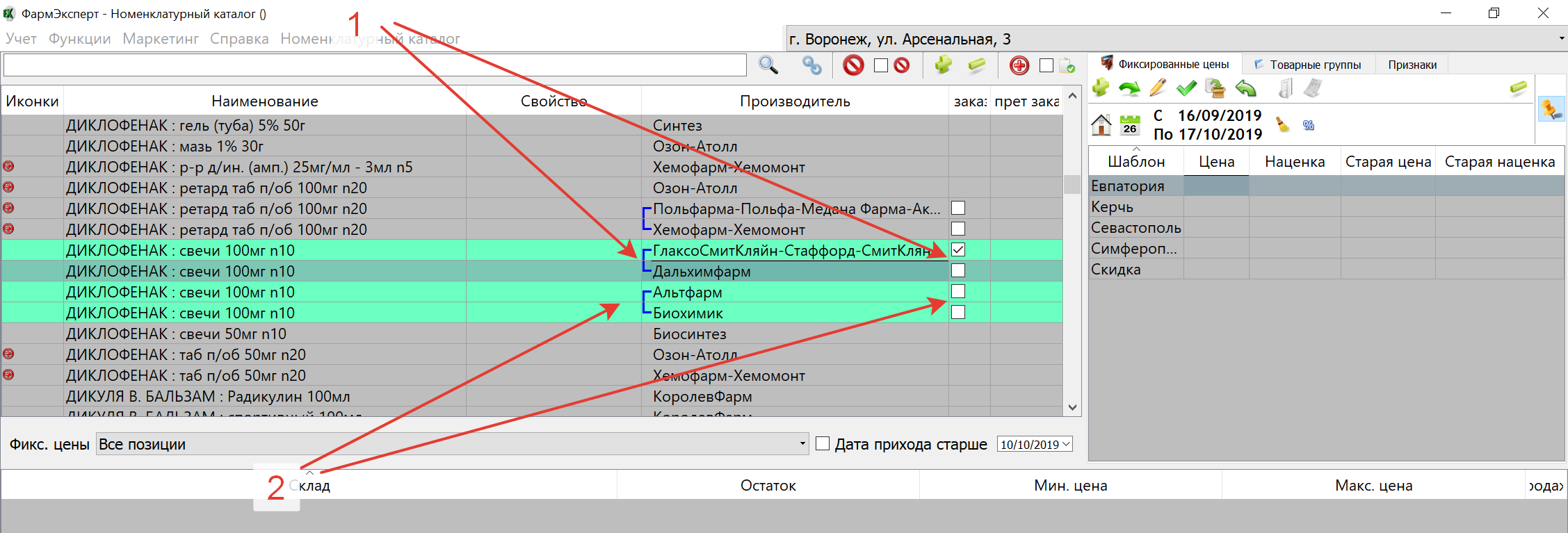Open the 'Фикс. цены' Все позиции dropdown
1568x533 pixels.
[x=802, y=444]
